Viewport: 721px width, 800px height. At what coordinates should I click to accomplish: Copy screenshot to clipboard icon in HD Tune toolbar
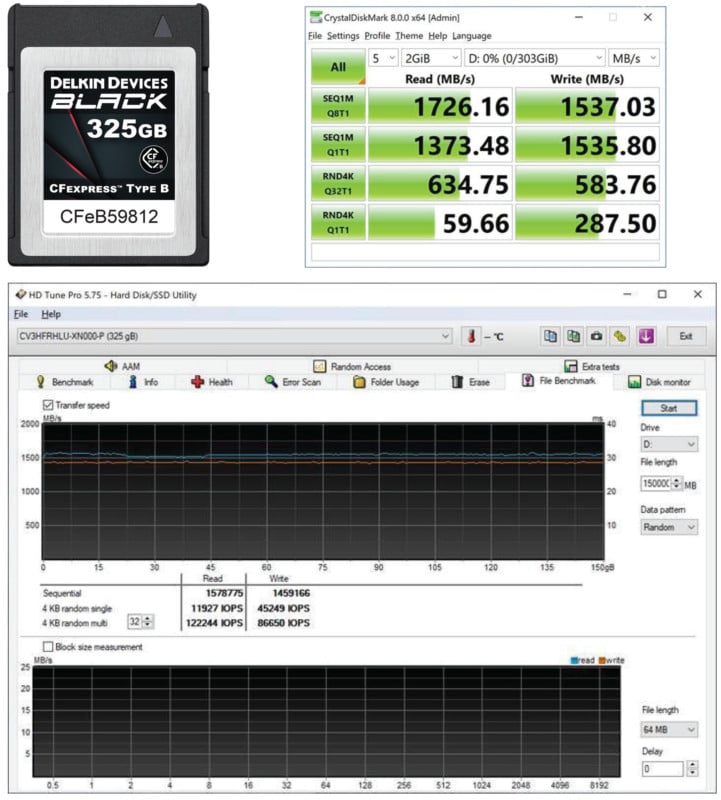tap(573, 337)
